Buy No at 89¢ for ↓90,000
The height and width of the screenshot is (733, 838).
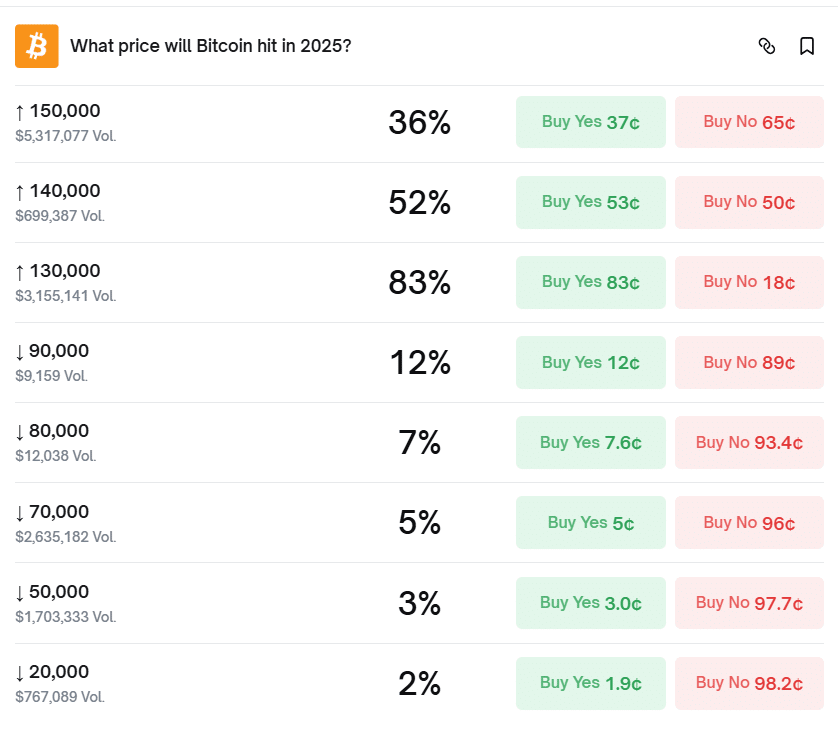(749, 362)
